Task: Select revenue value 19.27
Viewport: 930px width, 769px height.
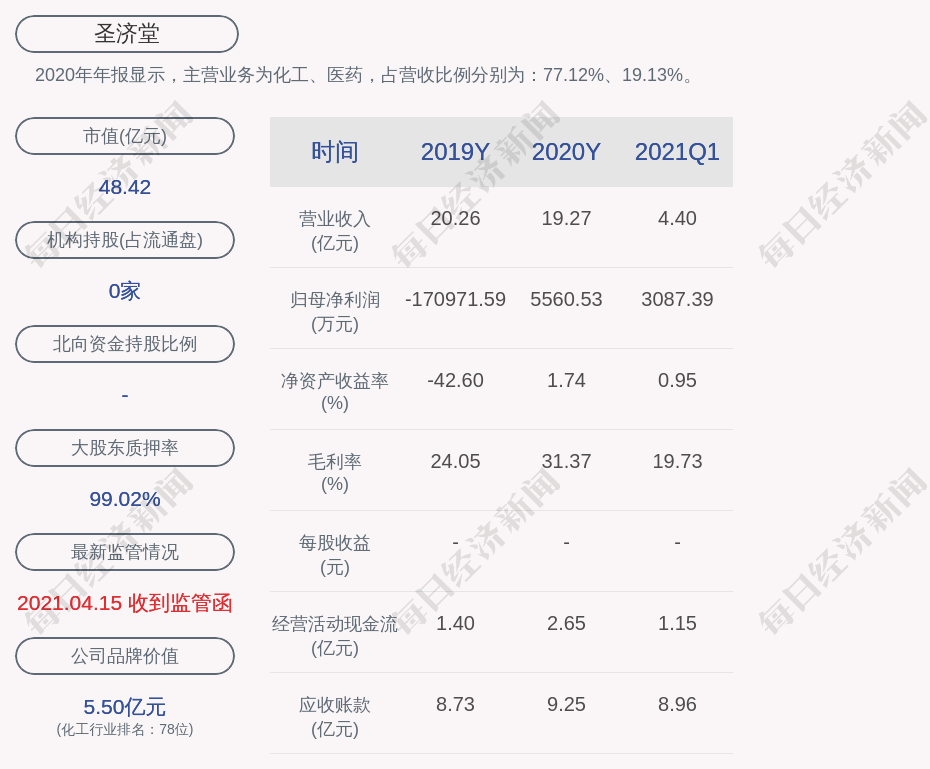Action: (x=566, y=218)
